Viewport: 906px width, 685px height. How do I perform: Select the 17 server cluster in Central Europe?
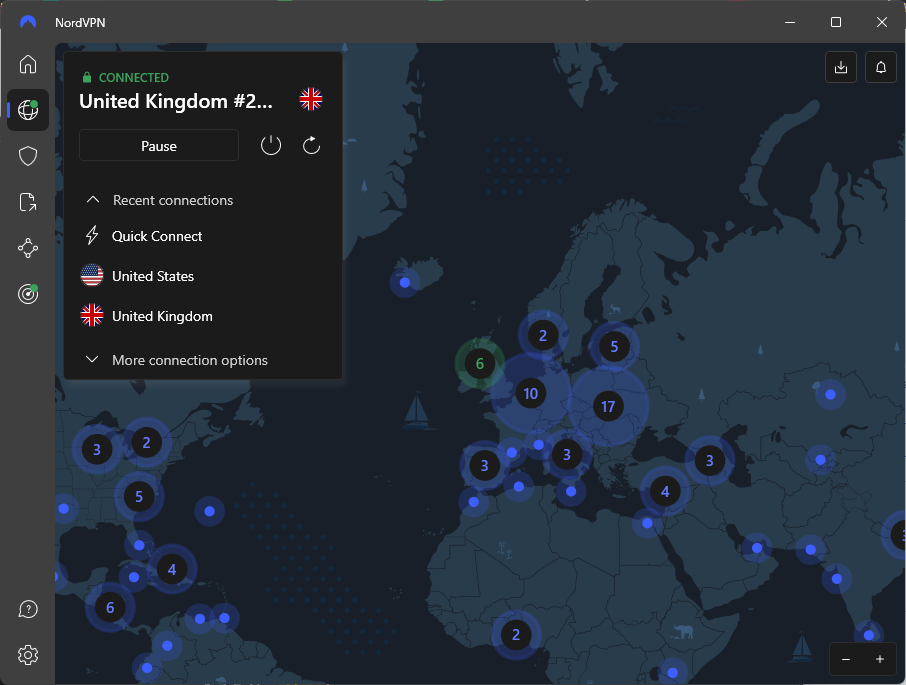click(608, 407)
